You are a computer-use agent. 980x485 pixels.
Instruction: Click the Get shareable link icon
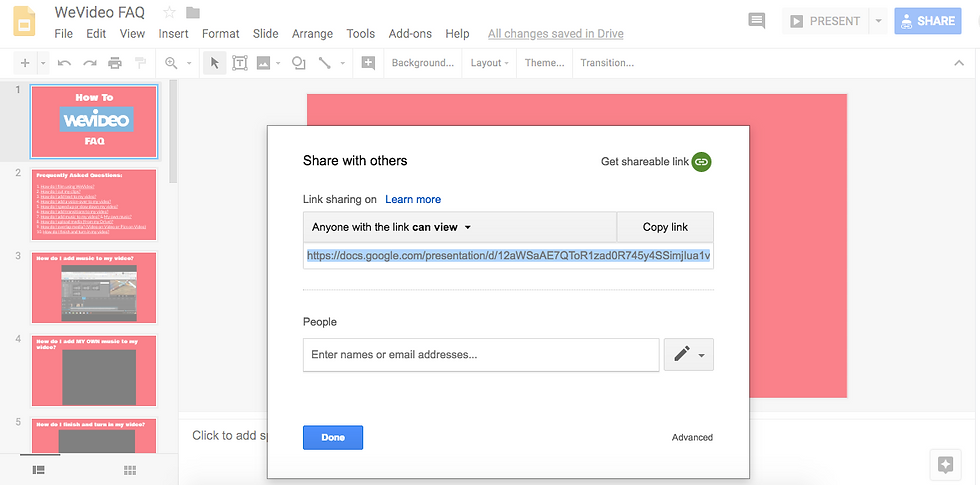coord(702,161)
